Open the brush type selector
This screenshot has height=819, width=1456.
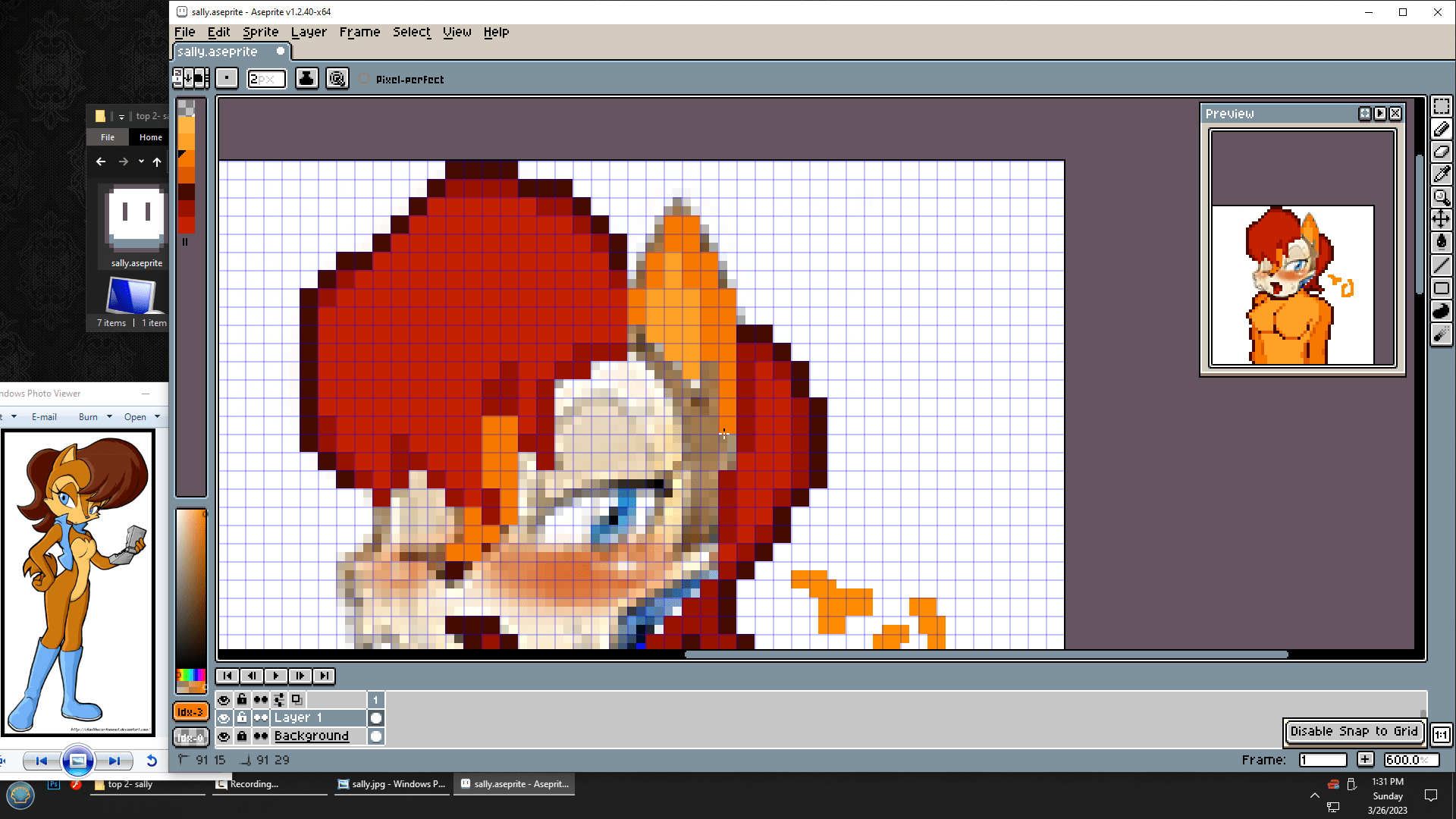[x=227, y=78]
